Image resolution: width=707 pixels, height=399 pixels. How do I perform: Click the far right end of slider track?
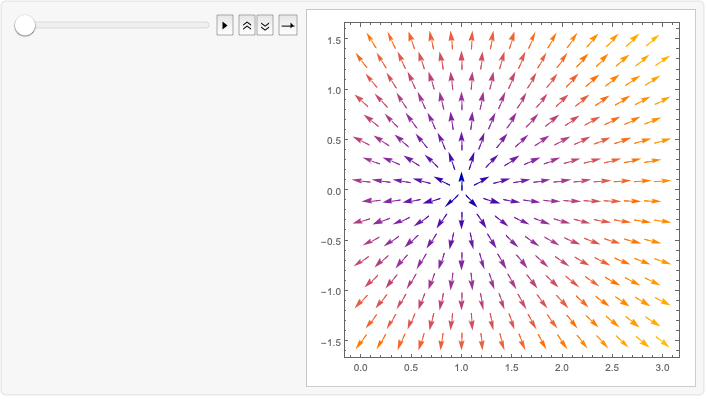pyautogui.click(x=207, y=25)
